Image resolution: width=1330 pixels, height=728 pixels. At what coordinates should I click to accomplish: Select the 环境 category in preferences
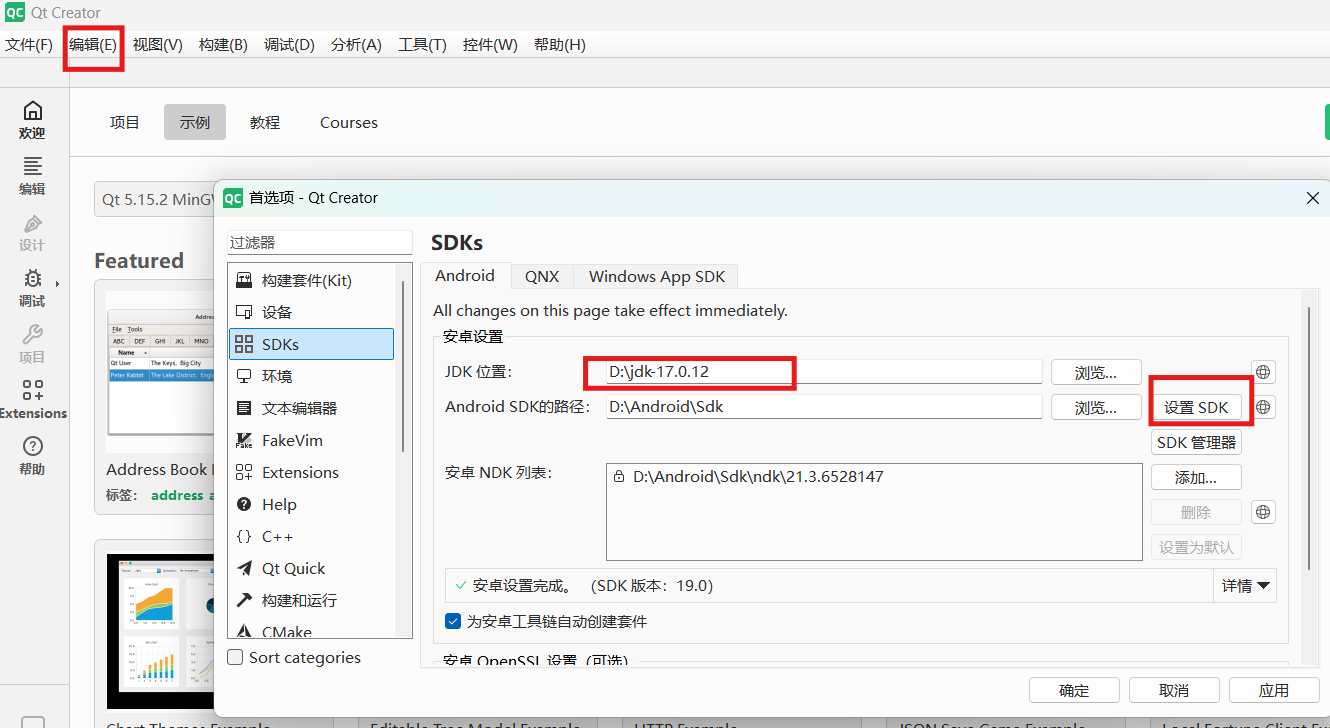(x=311, y=376)
